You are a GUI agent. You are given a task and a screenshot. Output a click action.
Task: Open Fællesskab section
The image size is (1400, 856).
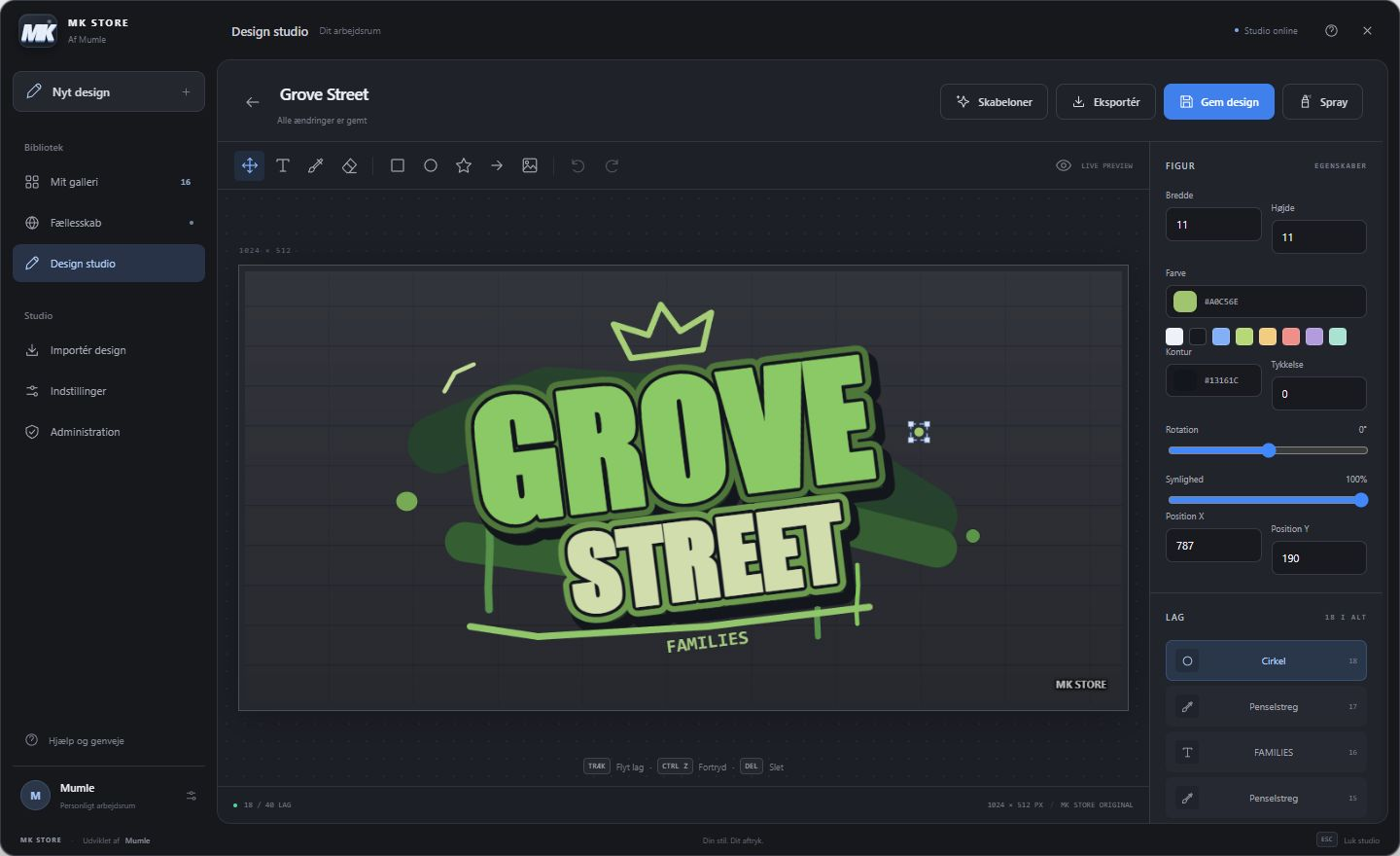point(109,223)
